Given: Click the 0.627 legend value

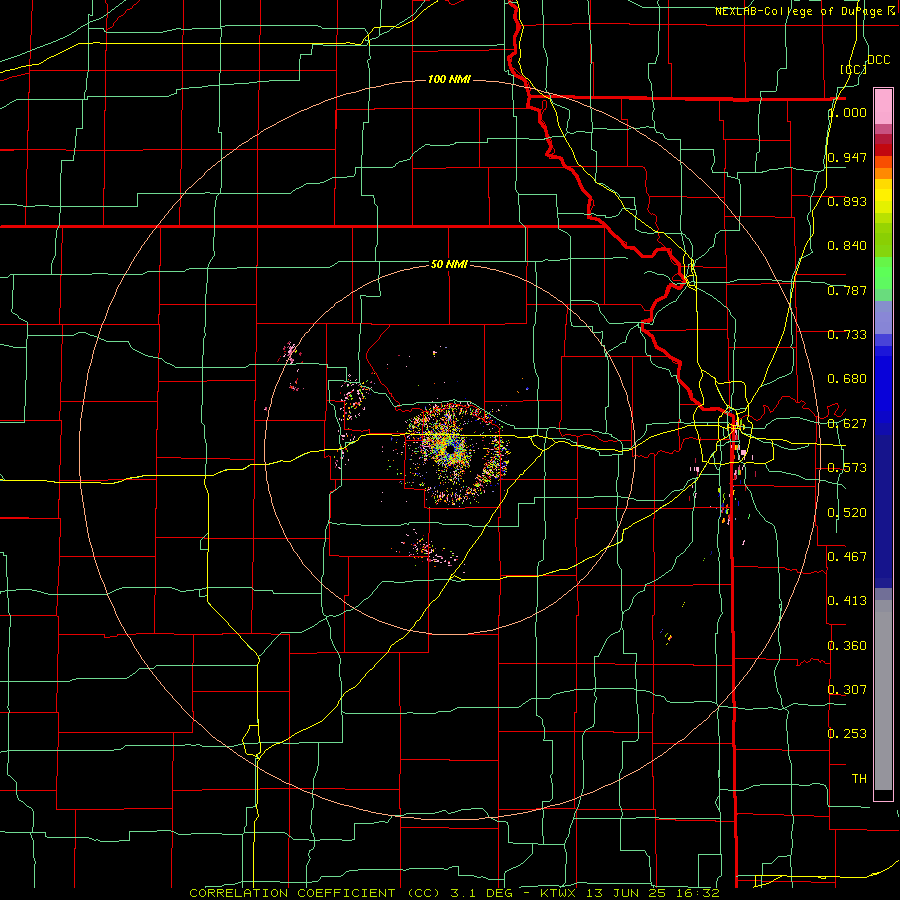Looking at the screenshot, I should pos(847,424).
